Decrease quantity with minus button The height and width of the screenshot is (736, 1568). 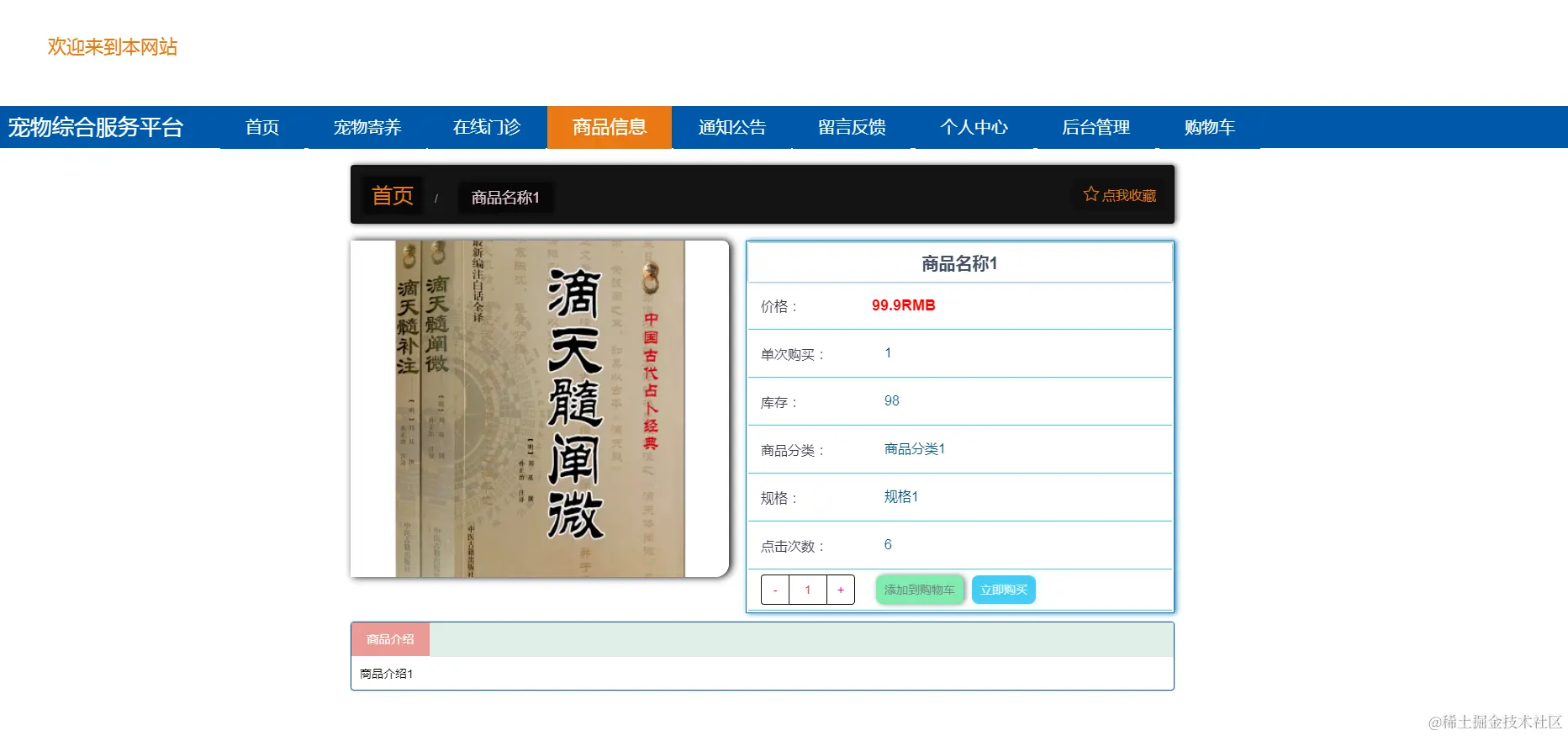[x=775, y=590]
